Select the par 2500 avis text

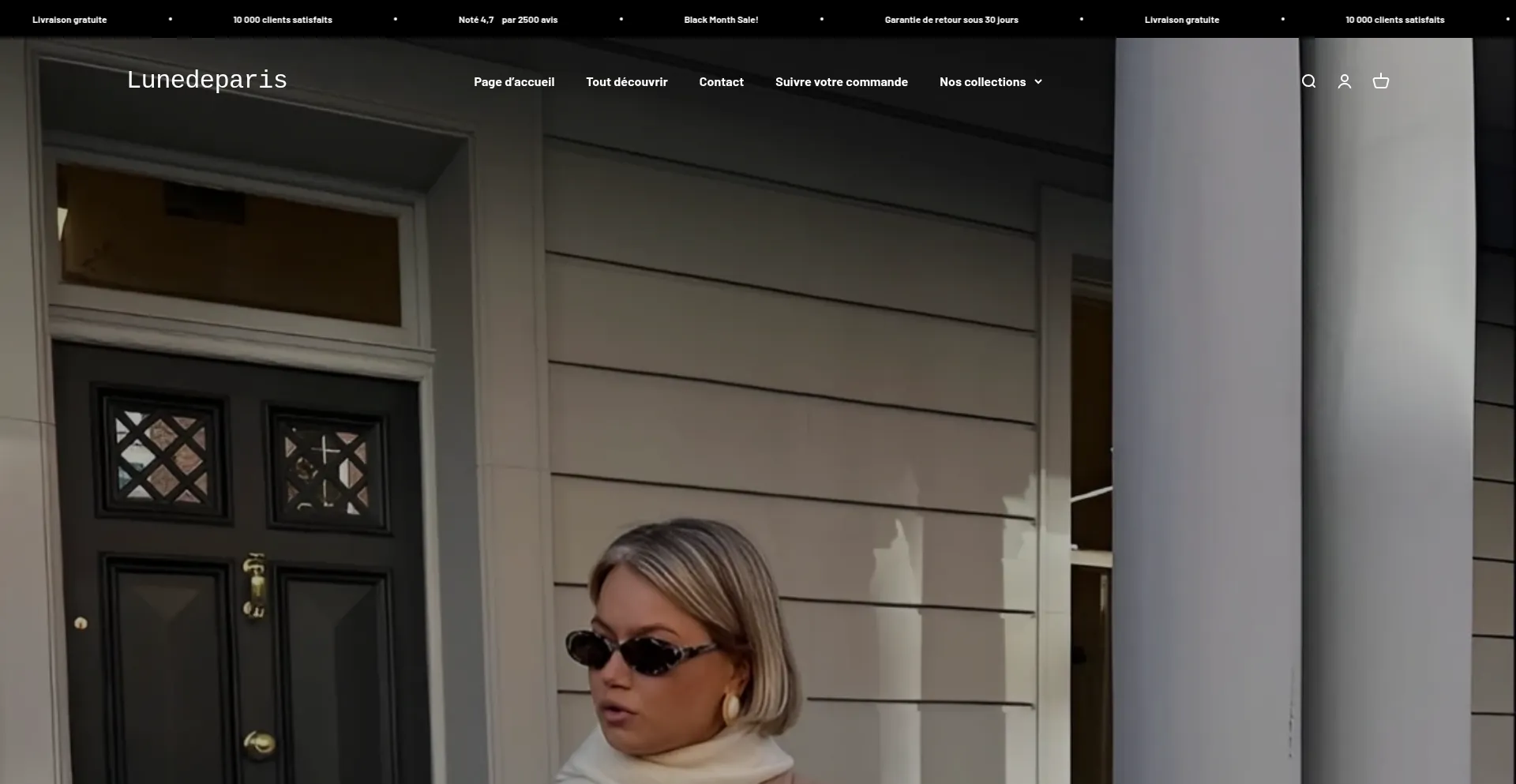pos(530,20)
